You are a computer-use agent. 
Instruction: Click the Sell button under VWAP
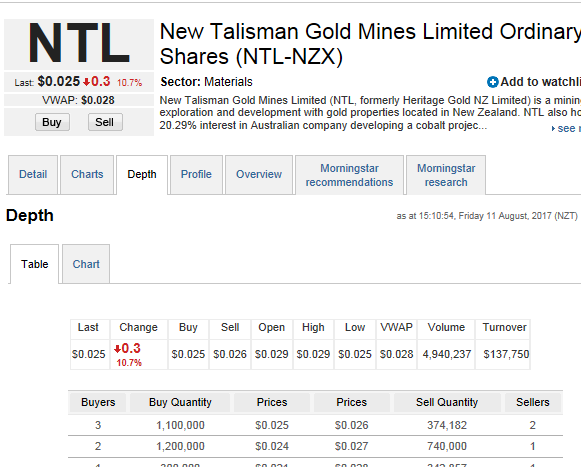105,122
